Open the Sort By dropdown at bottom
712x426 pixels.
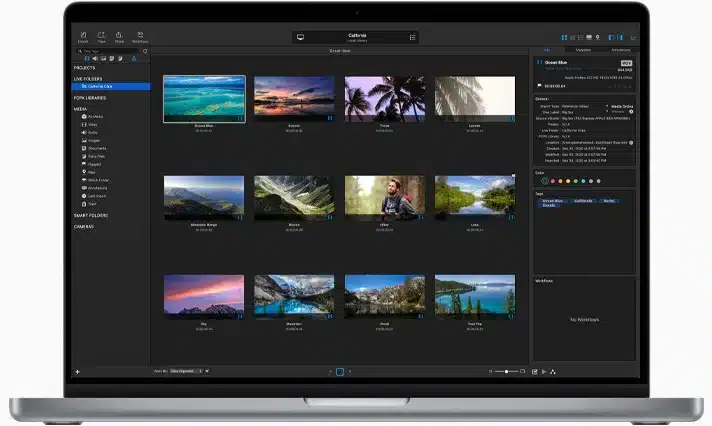(186, 371)
